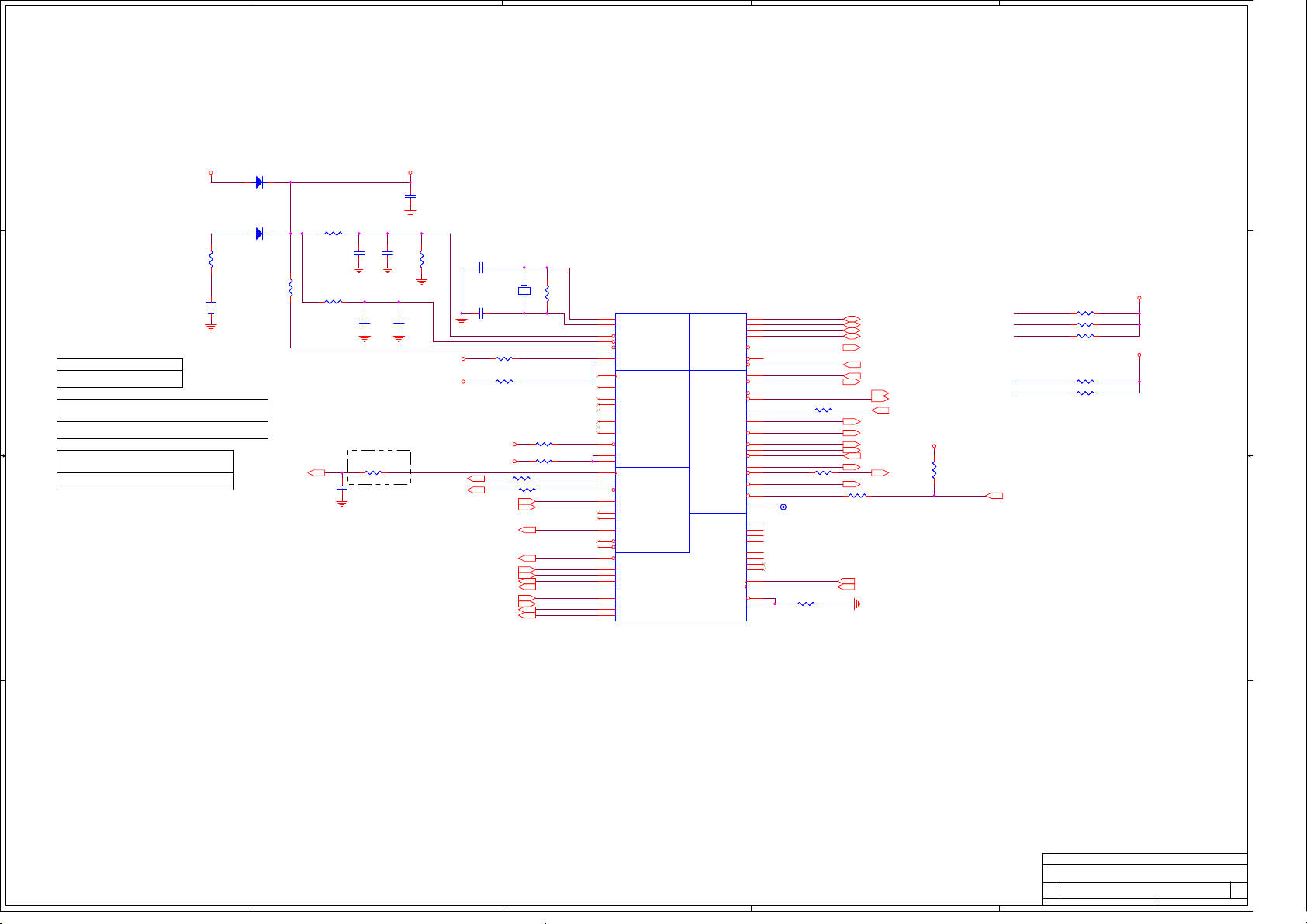This screenshot has width=1307, height=924.
Task: Click top resistor of the three-resistor group
Action: [x=1086, y=313]
